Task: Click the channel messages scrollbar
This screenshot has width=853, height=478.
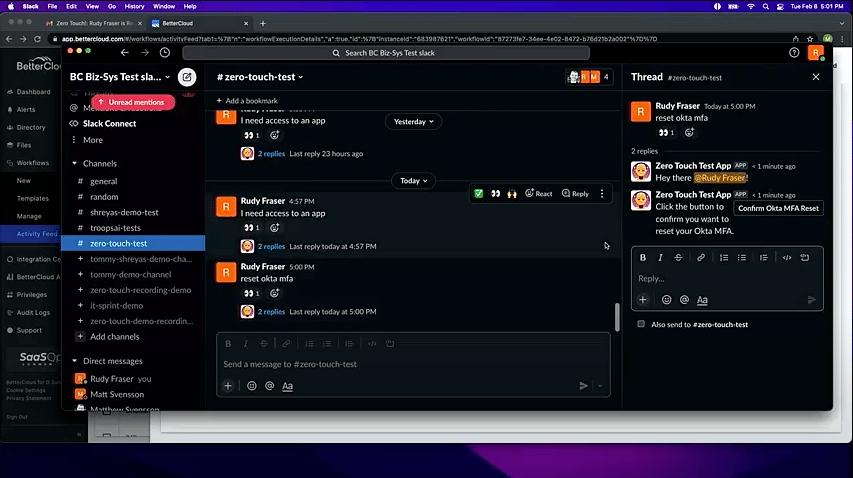Action: [616, 317]
